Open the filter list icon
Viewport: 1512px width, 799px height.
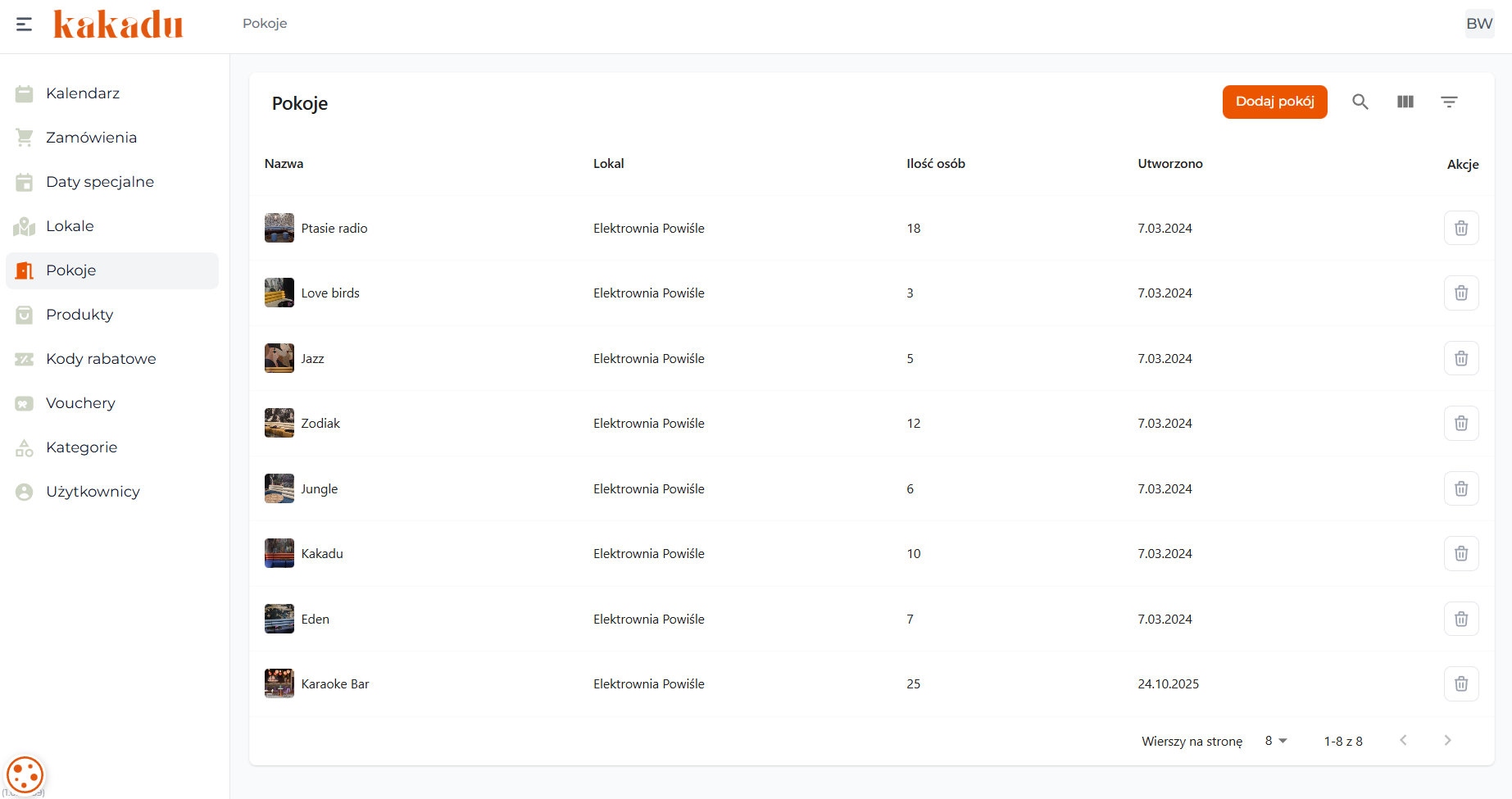point(1449,102)
